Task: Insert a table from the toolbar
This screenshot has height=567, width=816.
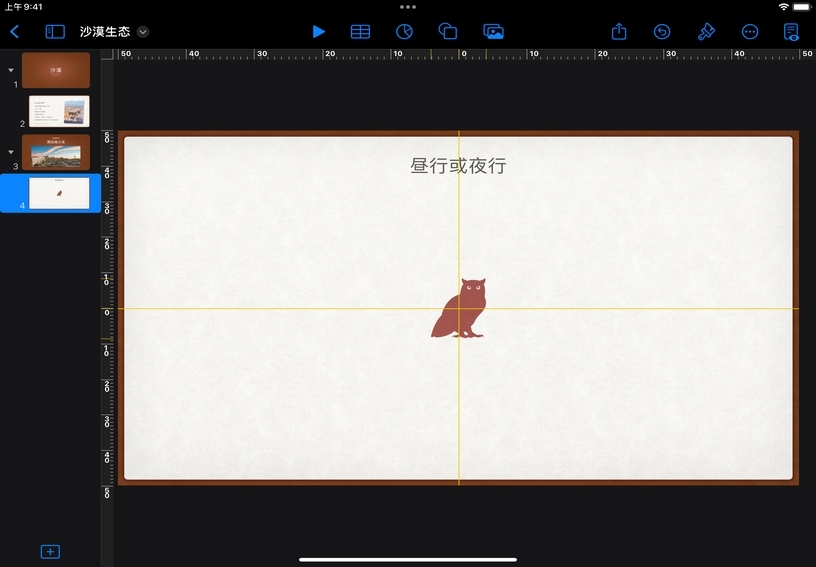Action: (360, 32)
